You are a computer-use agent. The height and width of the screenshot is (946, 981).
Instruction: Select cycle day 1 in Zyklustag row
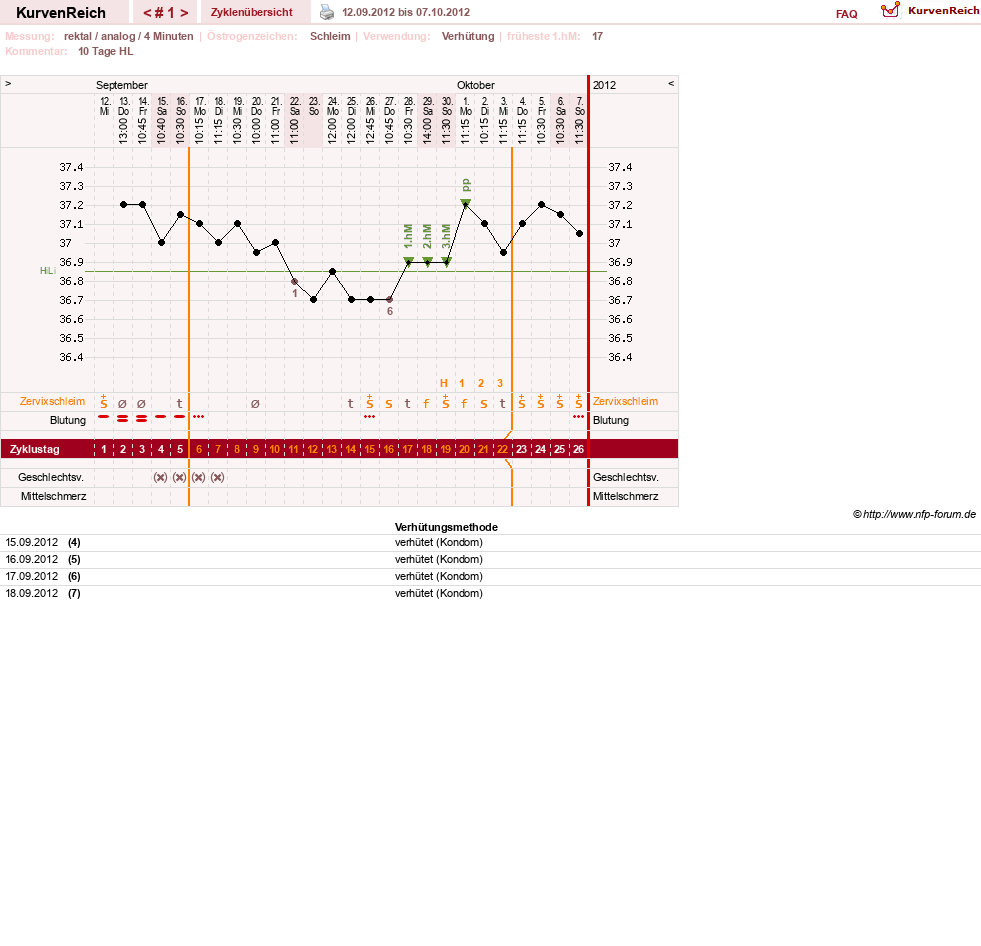coord(104,449)
